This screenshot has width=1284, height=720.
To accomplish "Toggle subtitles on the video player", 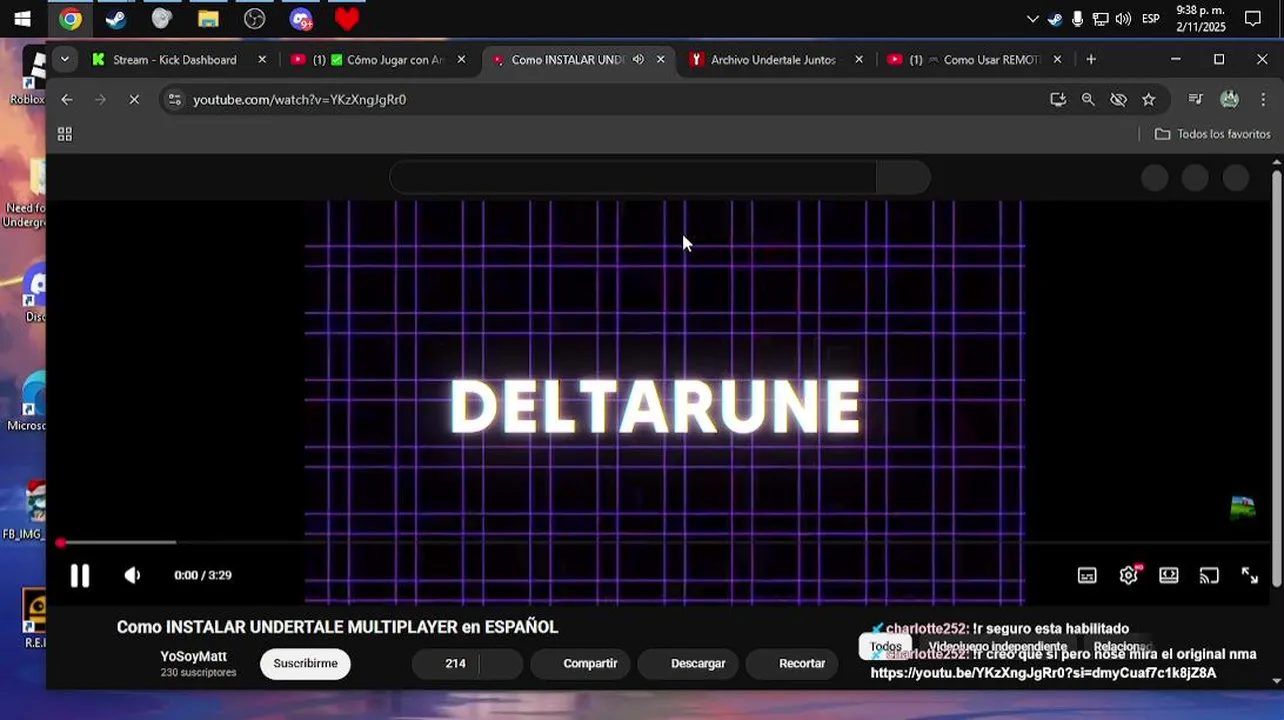I will pos(1087,575).
